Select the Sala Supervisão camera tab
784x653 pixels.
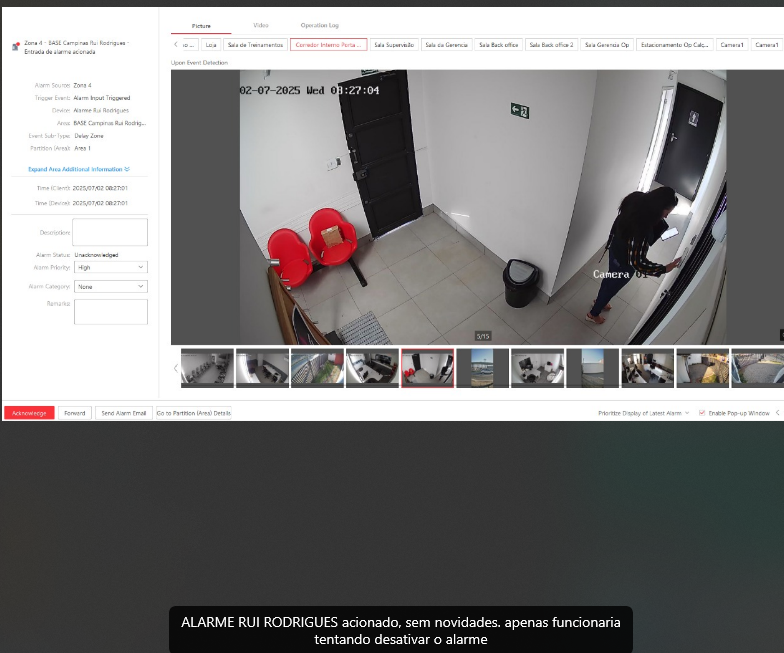click(394, 44)
